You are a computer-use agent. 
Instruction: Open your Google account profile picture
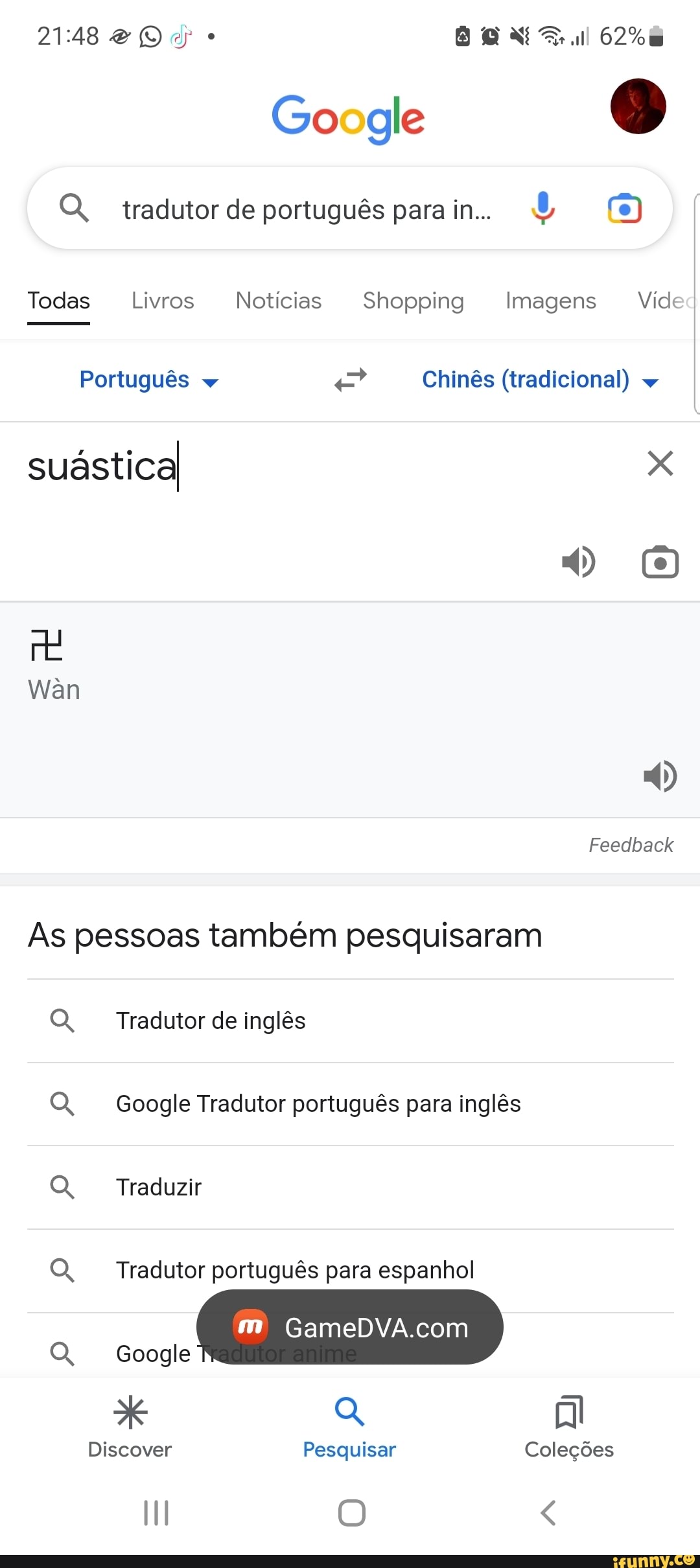tap(638, 107)
